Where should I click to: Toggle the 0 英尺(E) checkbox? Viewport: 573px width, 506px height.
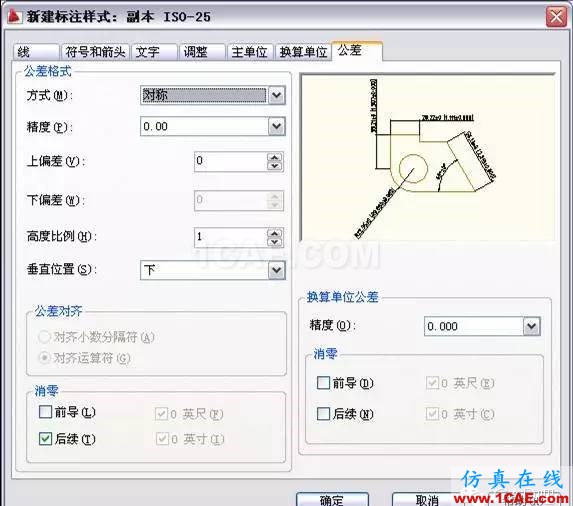(x=432, y=383)
